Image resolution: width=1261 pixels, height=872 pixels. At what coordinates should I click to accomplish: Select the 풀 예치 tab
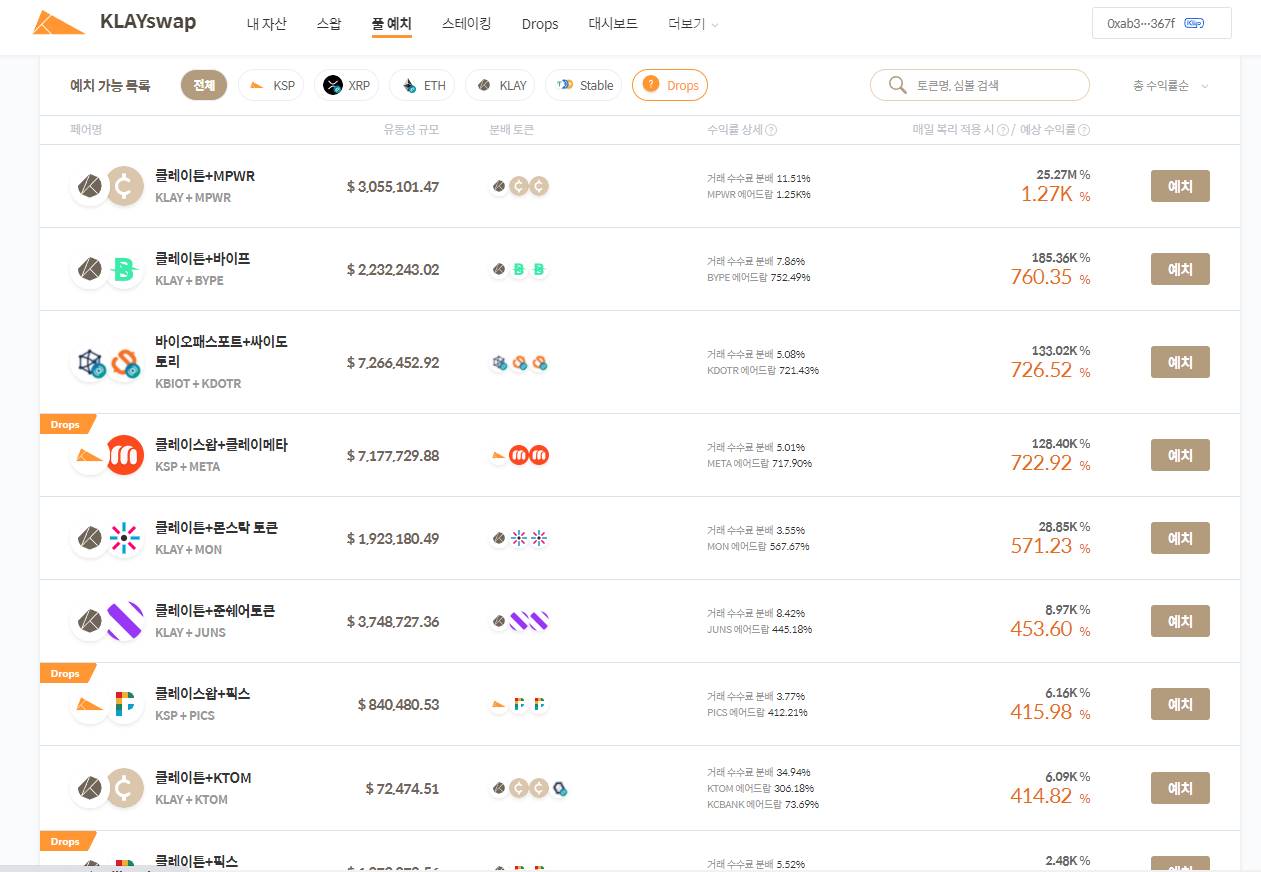tap(391, 24)
